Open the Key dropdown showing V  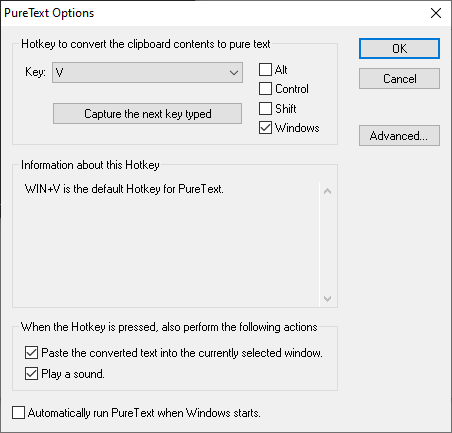pyautogui.click(x=147, y=72)
